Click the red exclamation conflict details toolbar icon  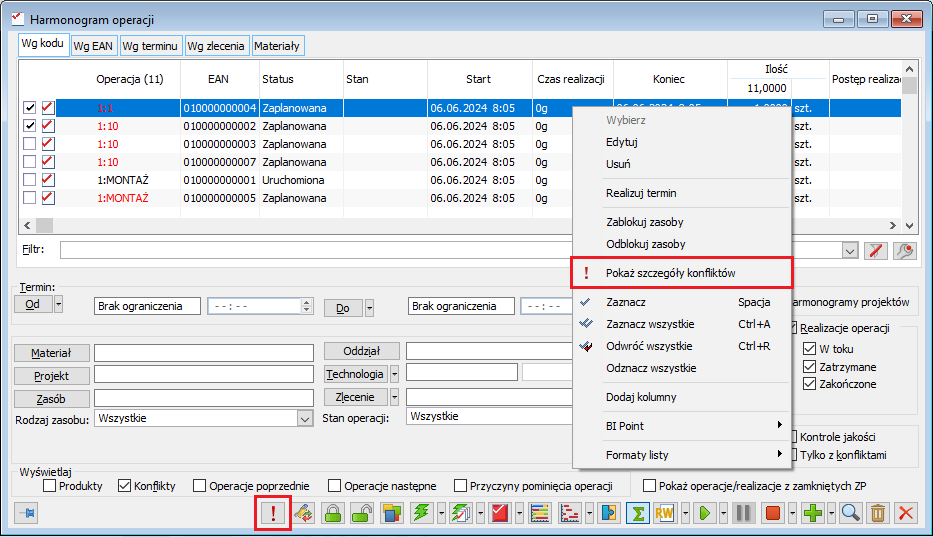[273, 513]
